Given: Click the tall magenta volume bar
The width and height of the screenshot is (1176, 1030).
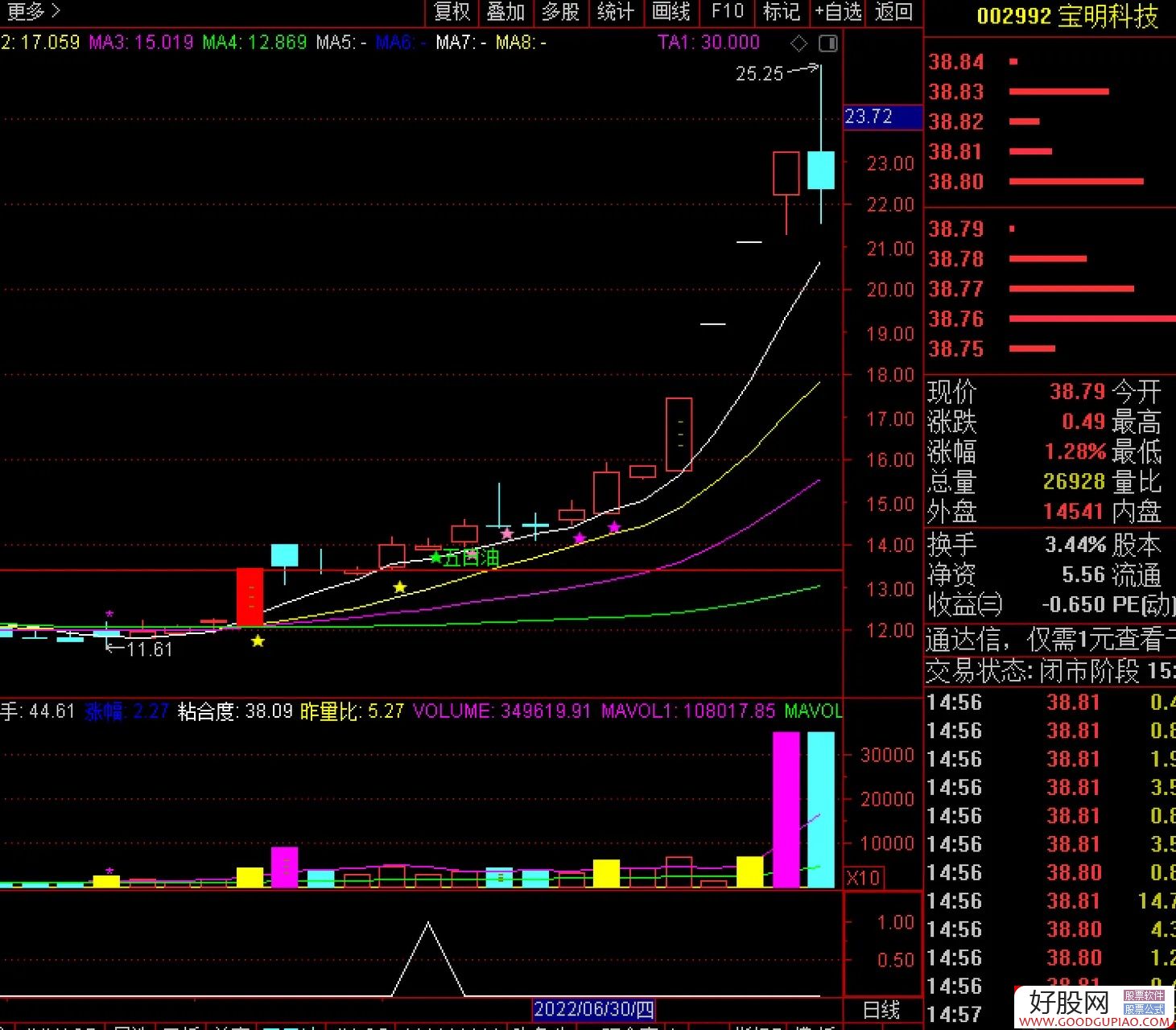Looking at the screenshot, I should [786, 810].
